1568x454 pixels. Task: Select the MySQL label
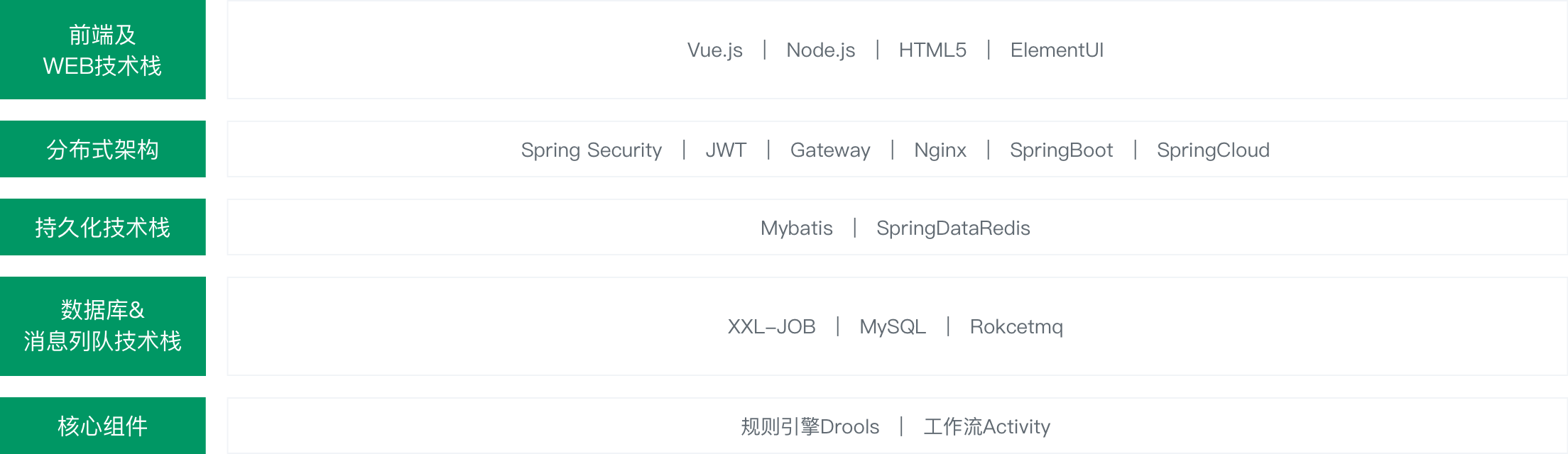point(893,327)
